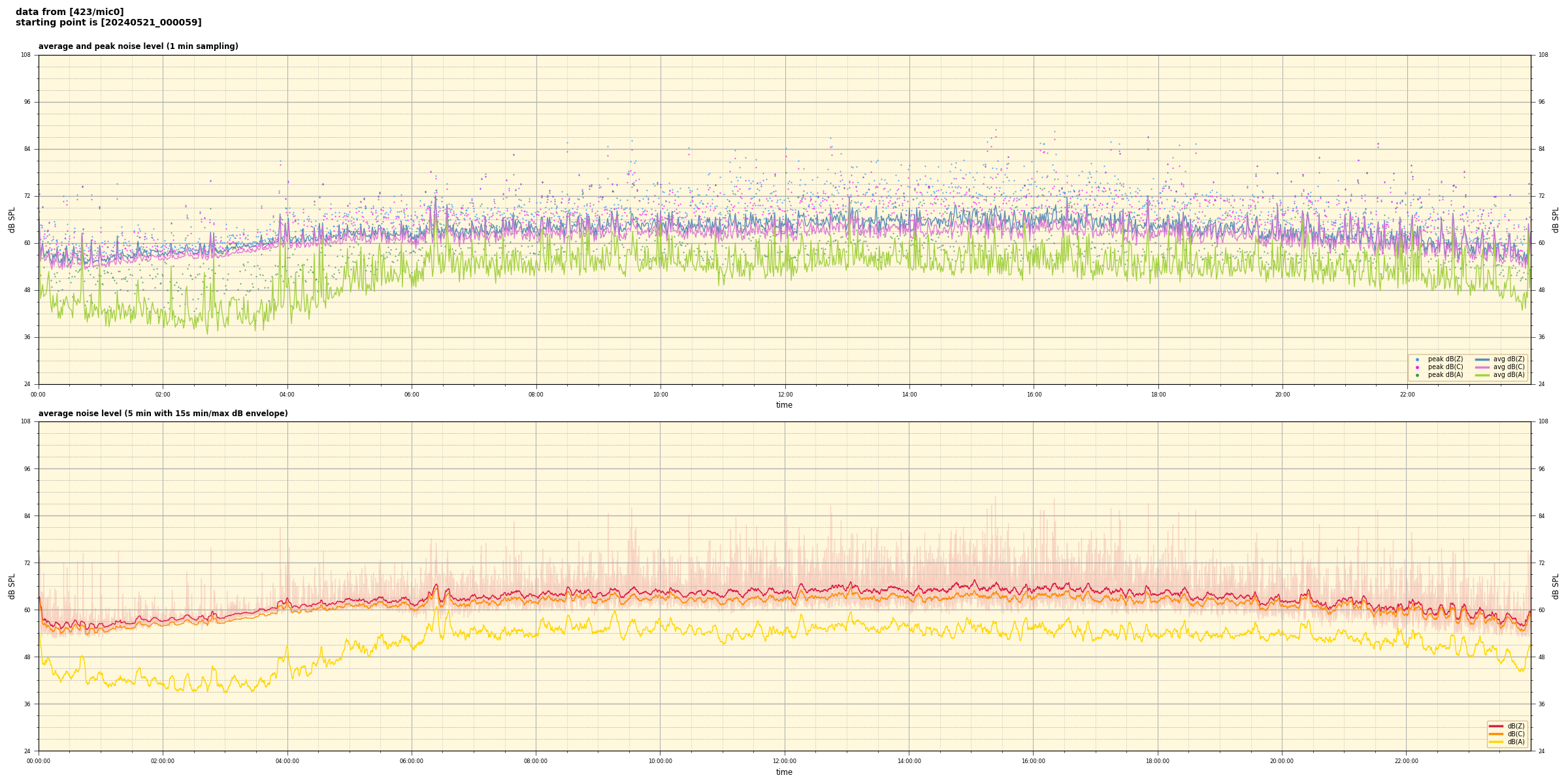1568x784 pixels.
Task: Click the 'average noise level (5 min...)' chart title
Action: (163, 414)
